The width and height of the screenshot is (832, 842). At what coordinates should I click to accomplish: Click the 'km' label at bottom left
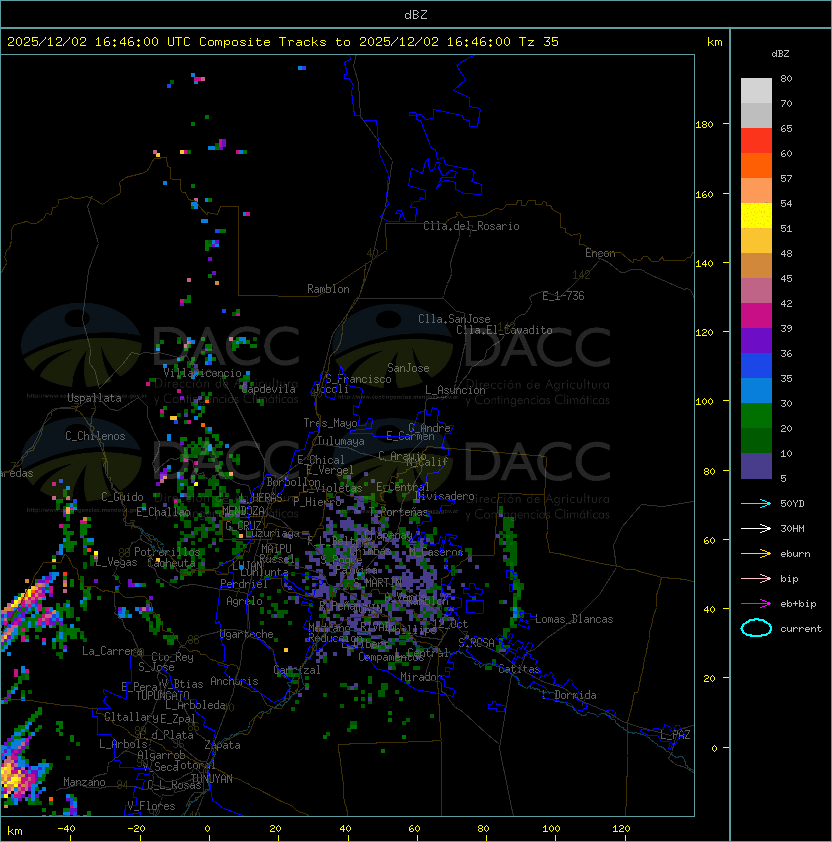click(x=15, y=831)
